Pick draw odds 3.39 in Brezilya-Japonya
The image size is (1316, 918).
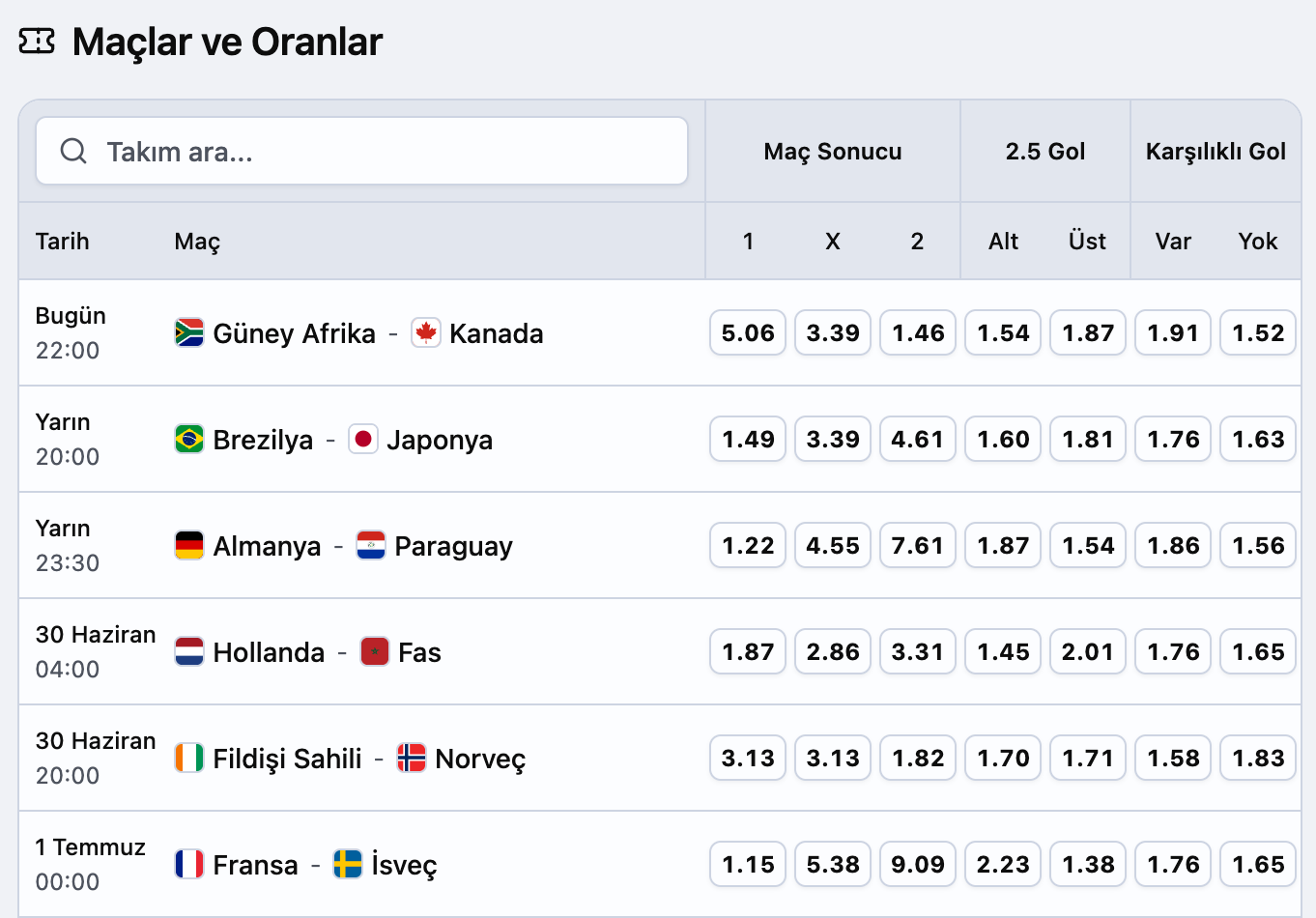click(833, 439)
